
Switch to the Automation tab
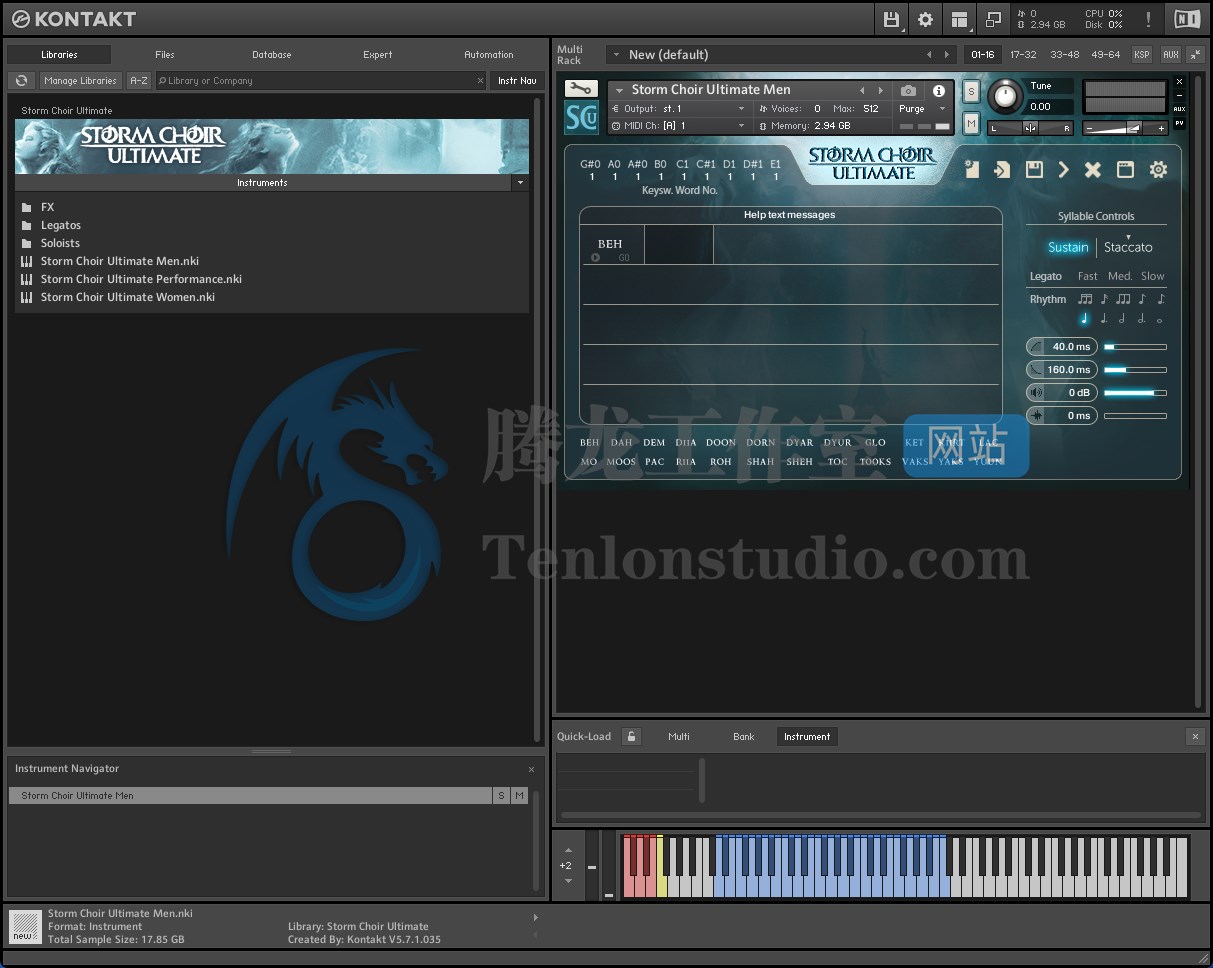coord(489,55)
